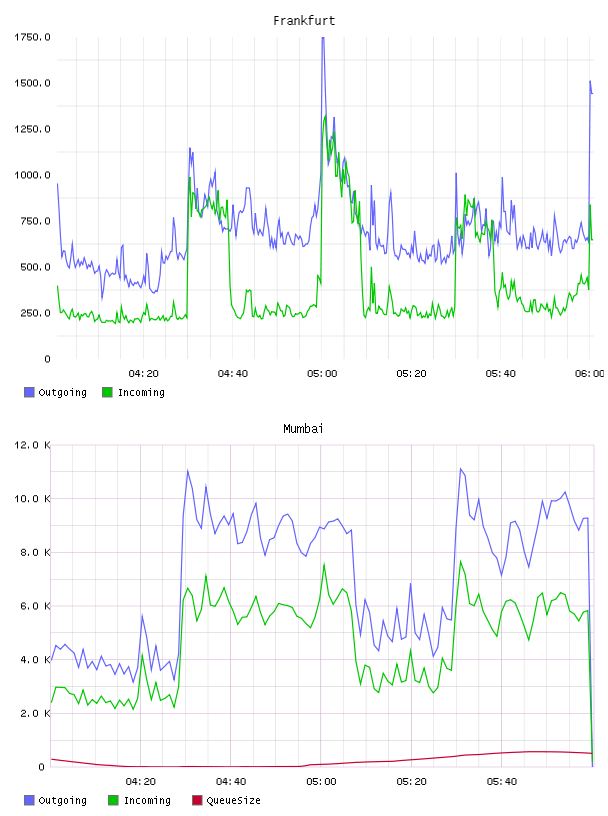Click the Frankfurt chart title
The image size is (608, 816).
click(x=304, y=21)
